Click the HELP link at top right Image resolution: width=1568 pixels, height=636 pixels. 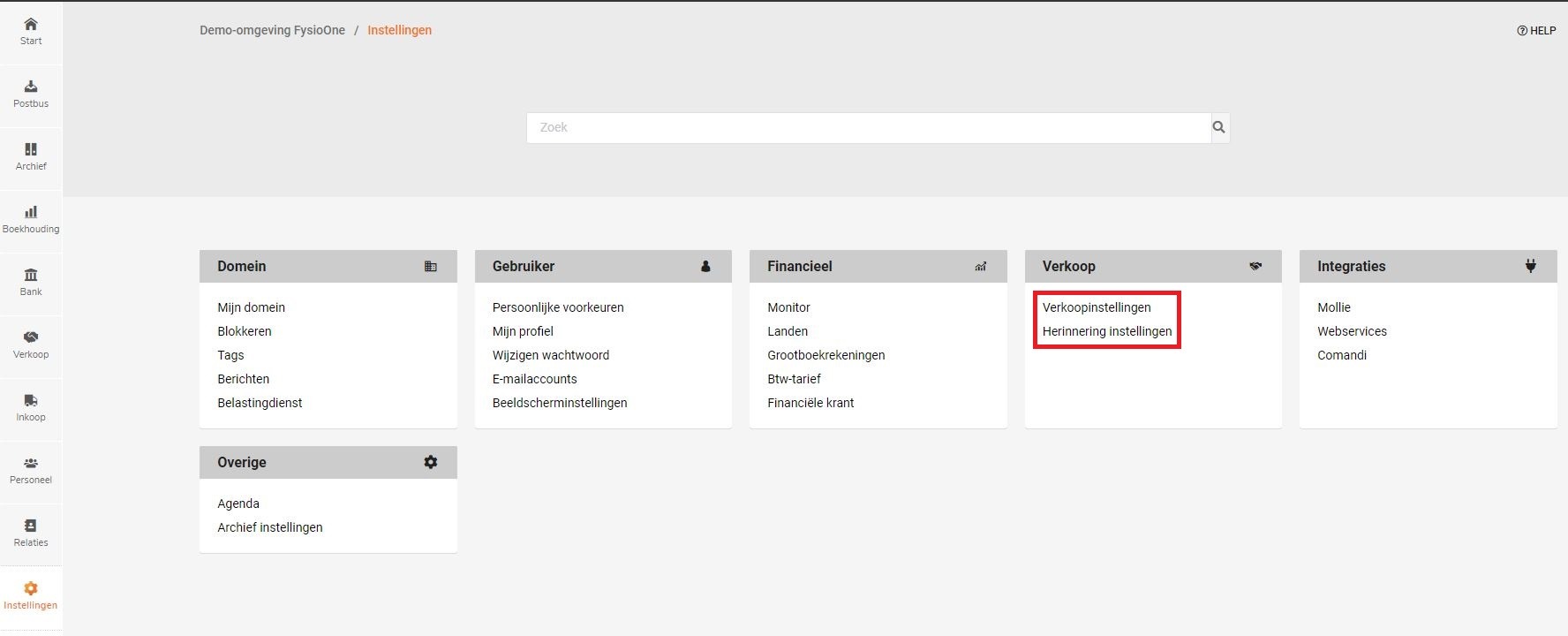(1536, 30)
